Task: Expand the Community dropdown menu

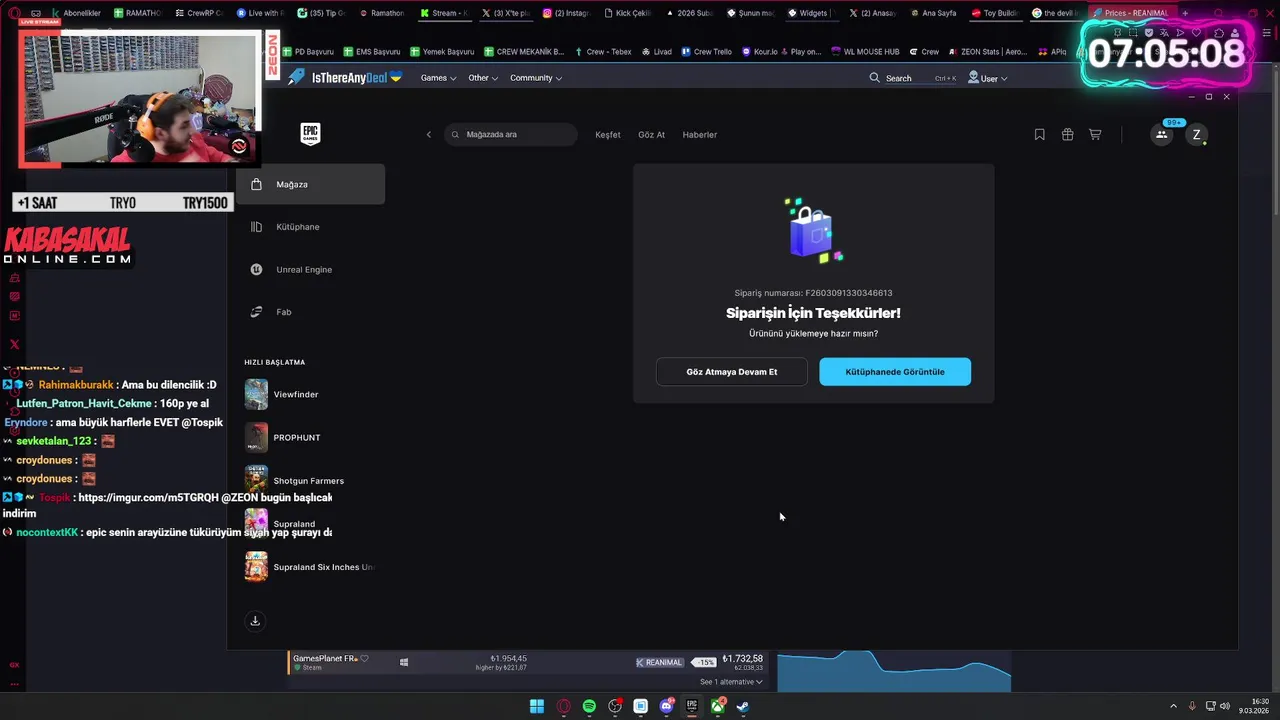Action: point(536,78)
